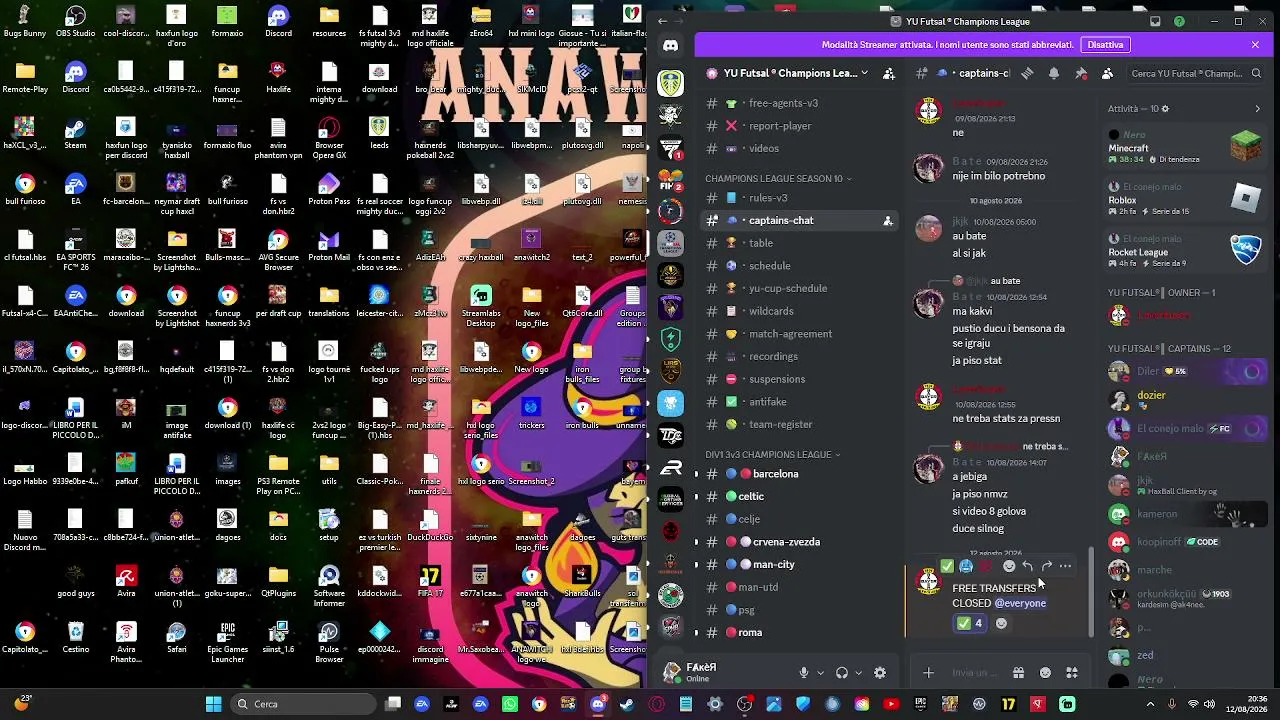Open more options on message hover toolbar
Viewport: 1280px width, 720px height.
pos(1065,566)
